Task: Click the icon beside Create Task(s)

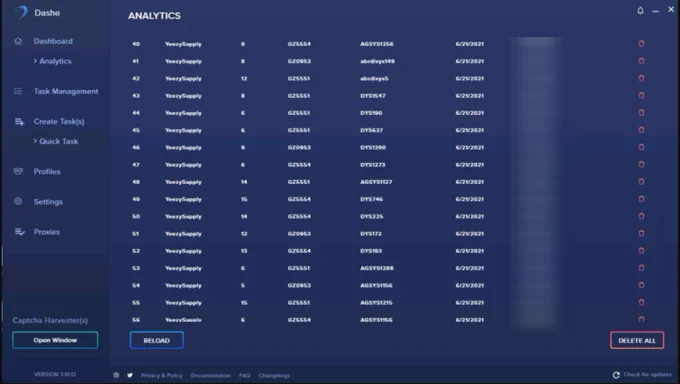Action: tap(20, 121)
